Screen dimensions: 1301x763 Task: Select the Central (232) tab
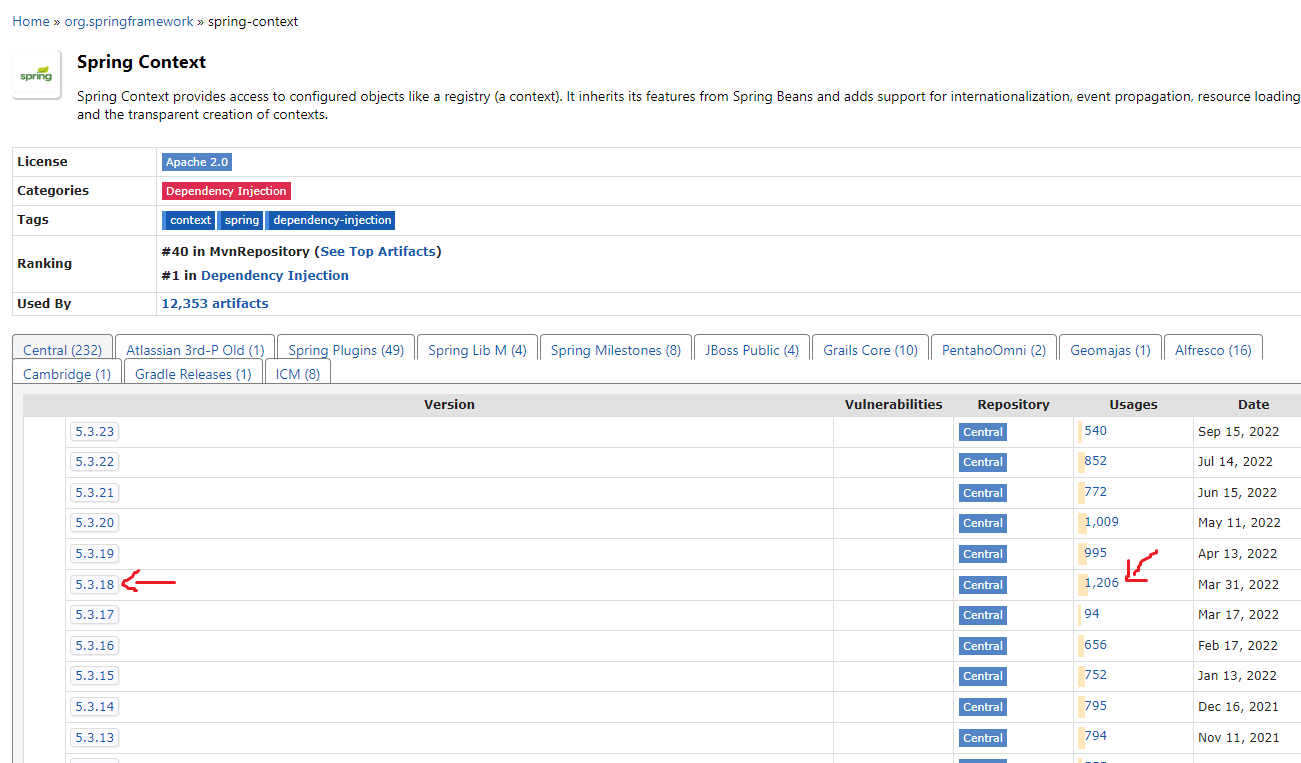tap(62, 350)
